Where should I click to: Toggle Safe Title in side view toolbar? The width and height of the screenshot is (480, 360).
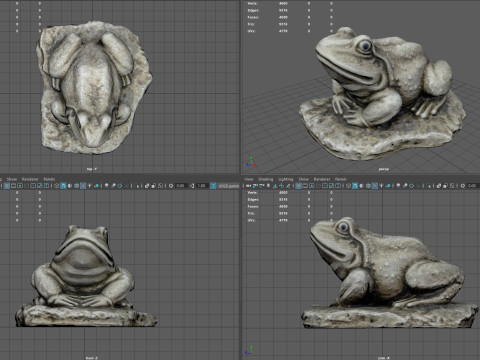click(338, 186)
